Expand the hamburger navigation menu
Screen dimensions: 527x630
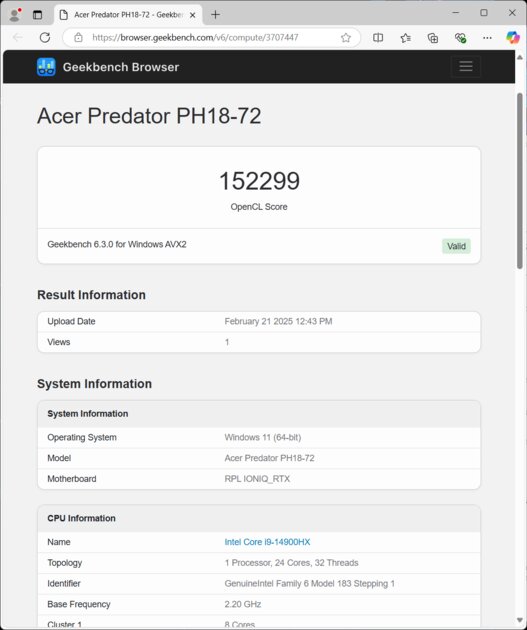click(466, 66)
